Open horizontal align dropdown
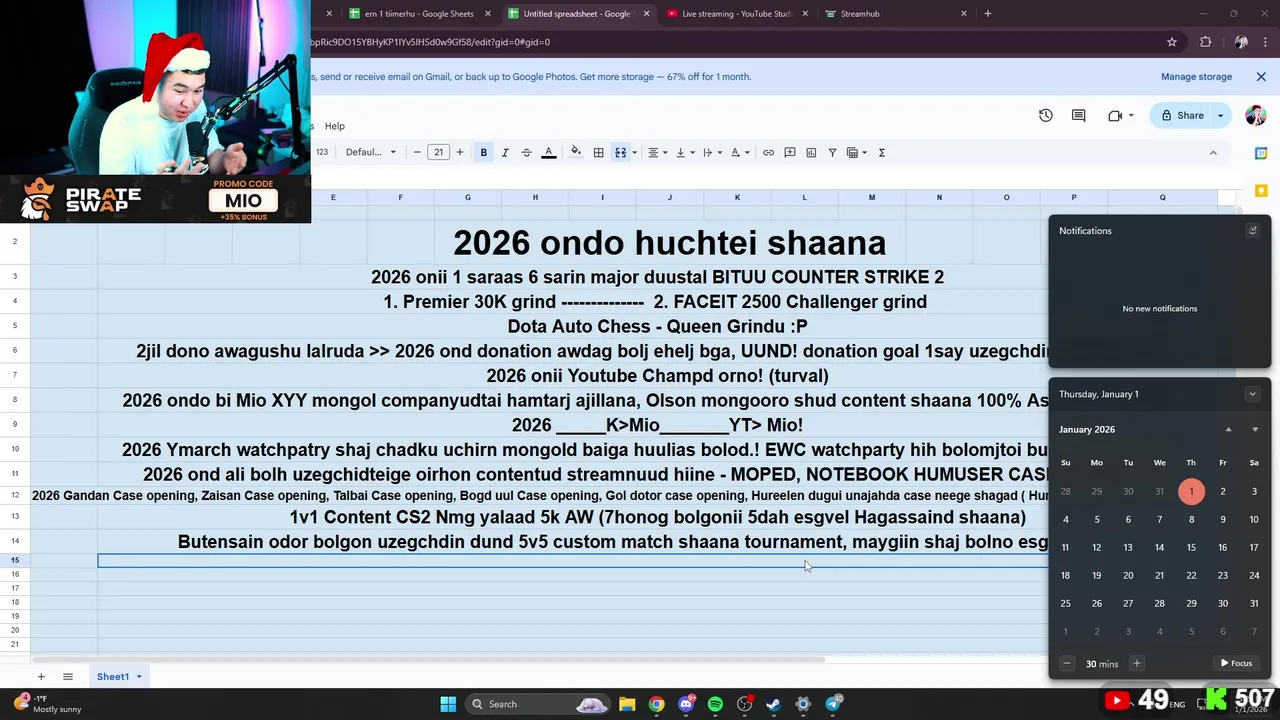This screenshot has width=1280, height=720. [657, 152]
